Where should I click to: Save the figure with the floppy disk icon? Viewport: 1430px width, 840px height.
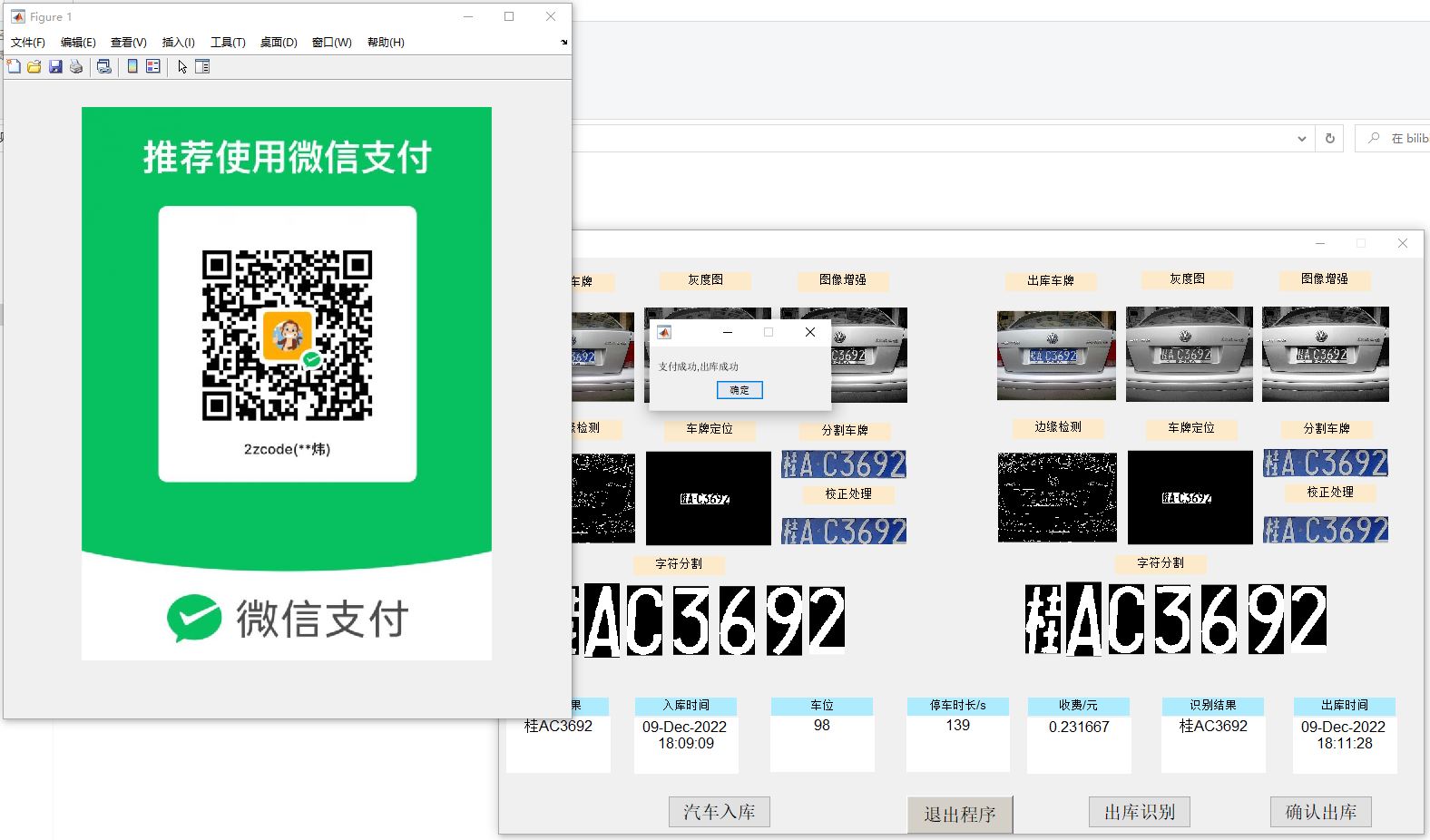point(55,66)
